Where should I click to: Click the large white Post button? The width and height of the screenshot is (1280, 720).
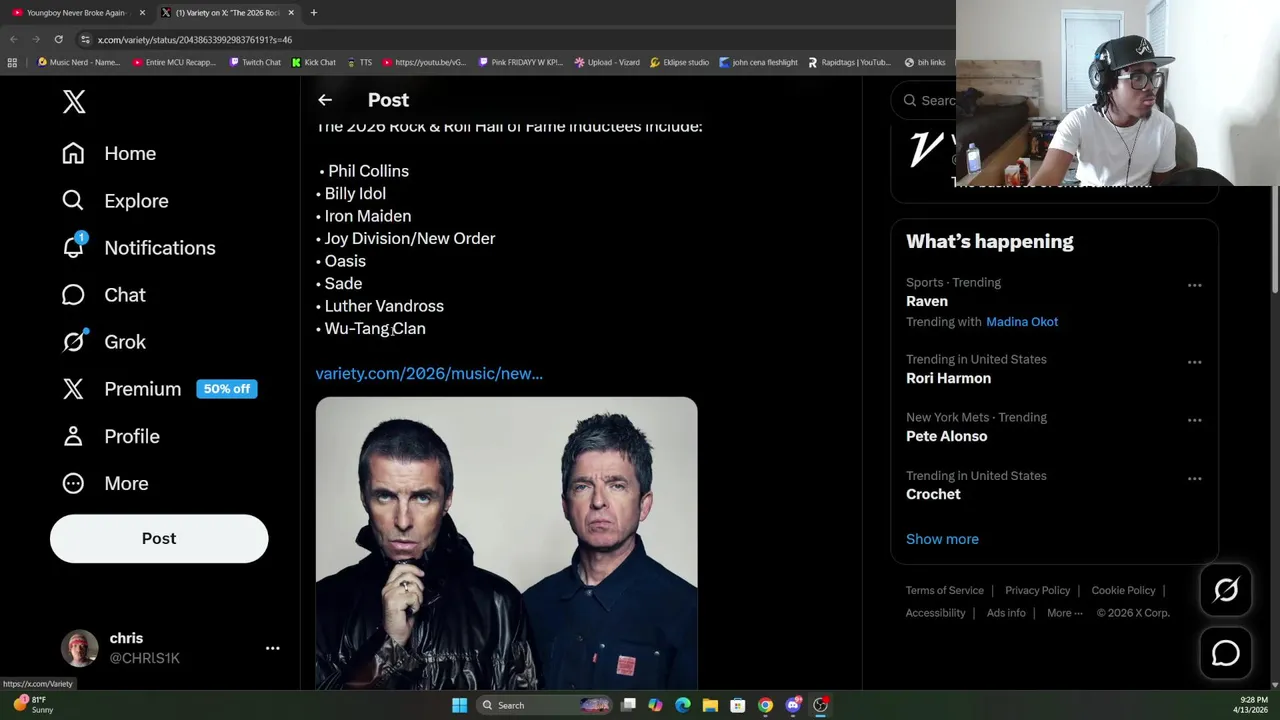[159, 538]
